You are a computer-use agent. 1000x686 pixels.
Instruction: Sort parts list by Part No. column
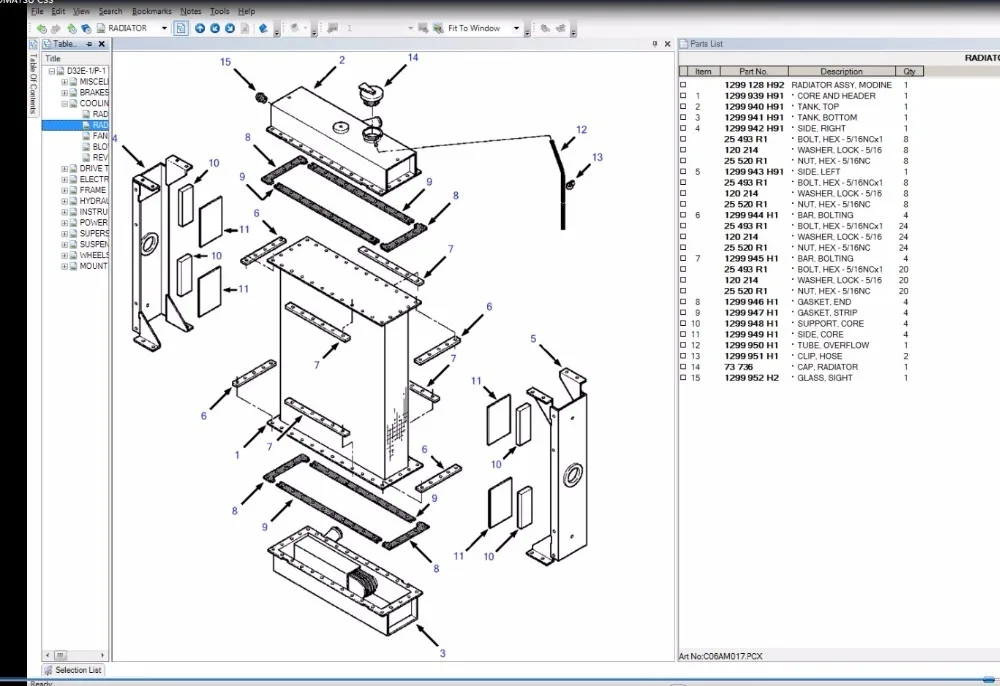point(754,71)
